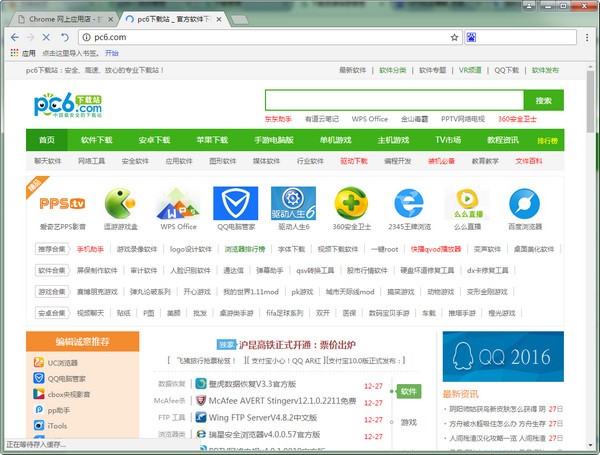Open Chrome's three-dot menu

(587, 37)
